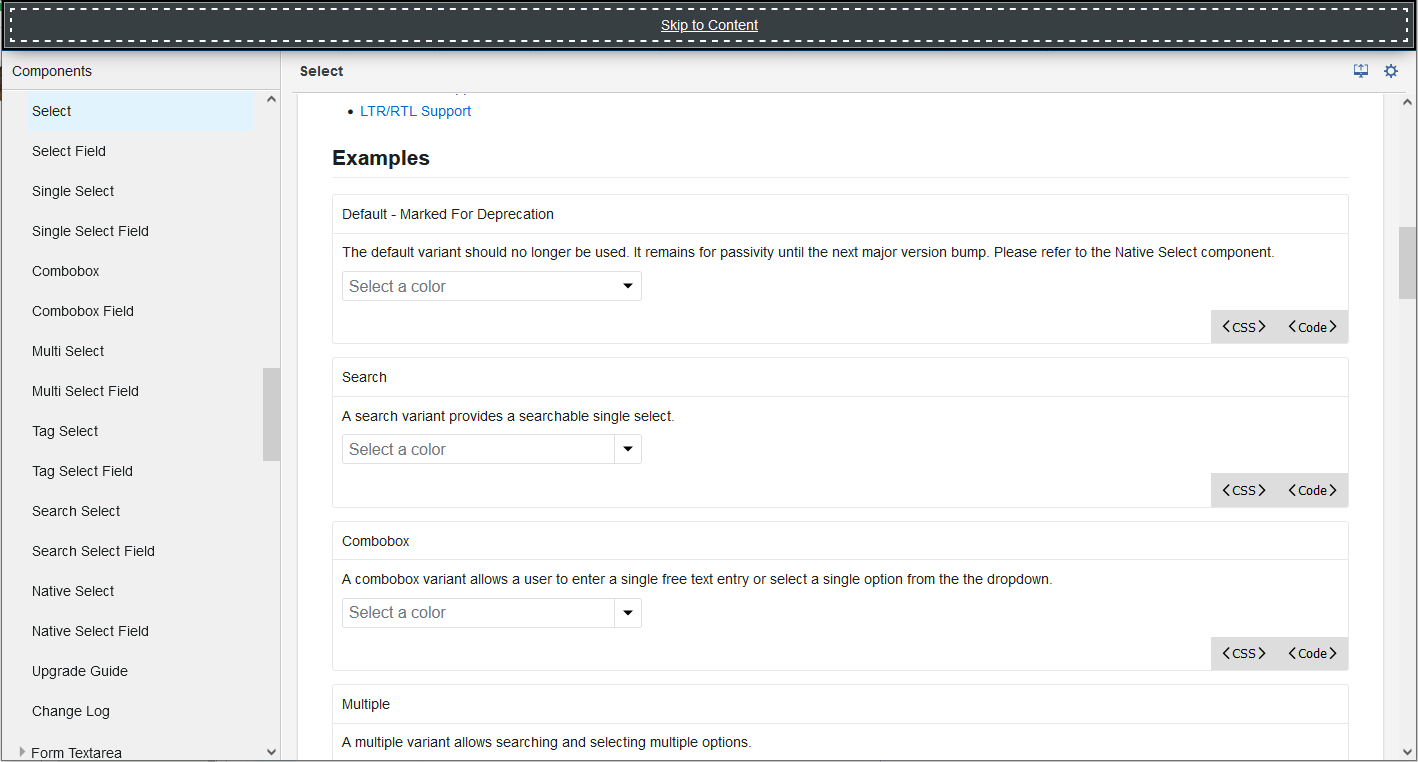Screen dimensions: 1418x762
Task: Click the sidebar scrollbar up arrow
Action: [x=270, y=98]
